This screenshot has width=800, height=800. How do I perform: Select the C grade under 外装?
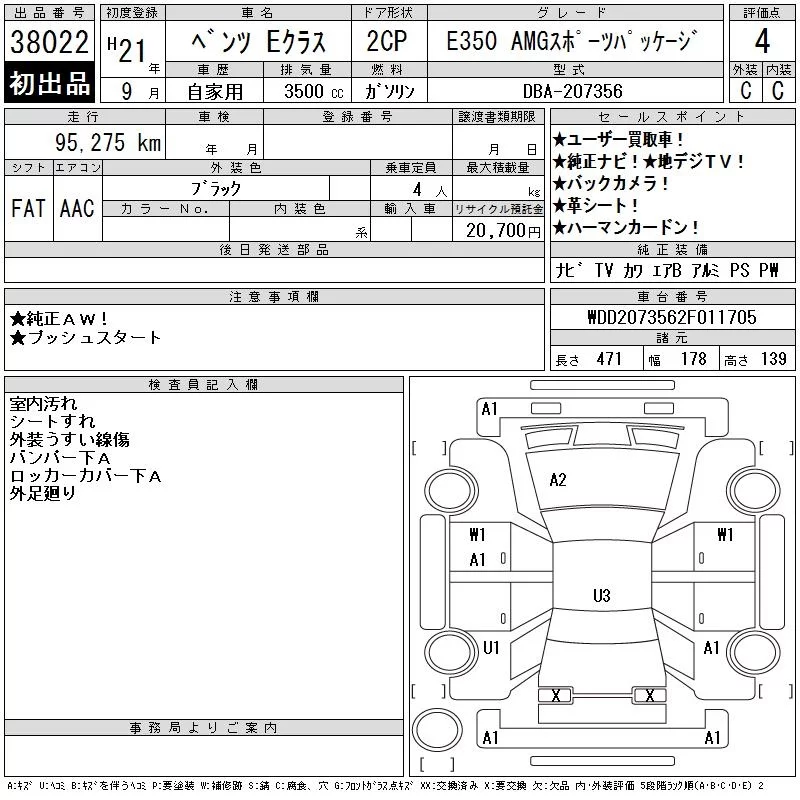click(x=746, y=90)
